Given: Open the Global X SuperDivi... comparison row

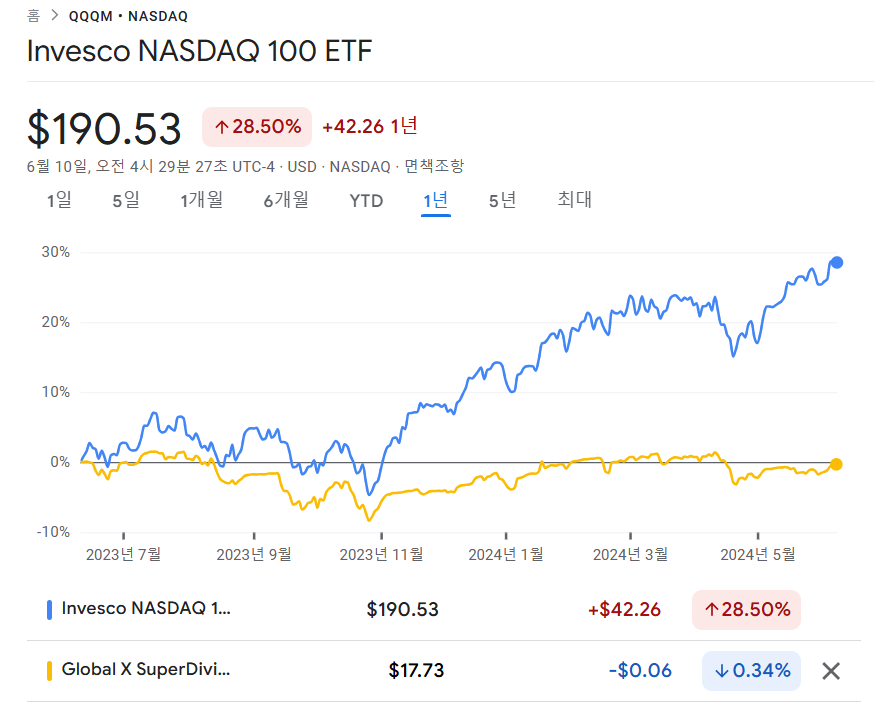Looking at the screenshot, I should point(146,671).
